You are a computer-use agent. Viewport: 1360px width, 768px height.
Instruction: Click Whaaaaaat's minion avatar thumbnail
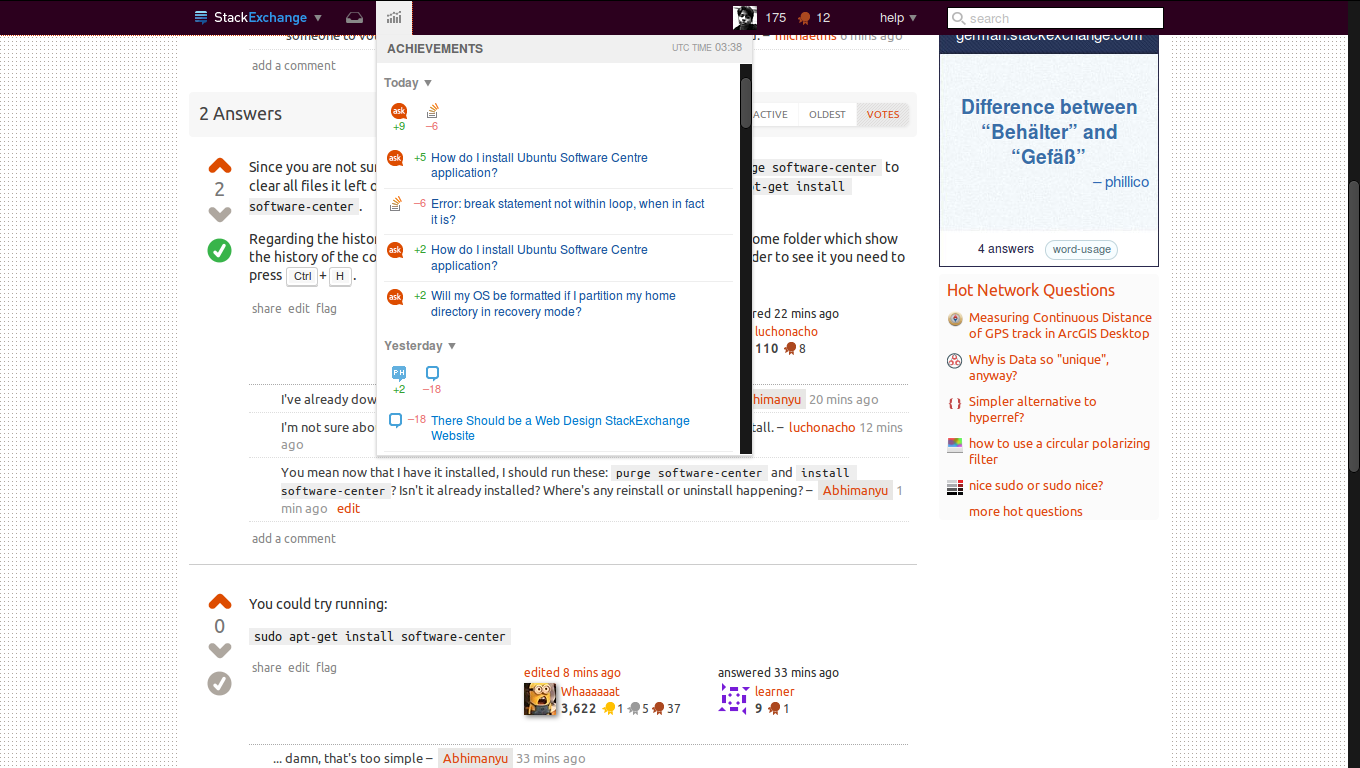pyautogui.click(x=540, y=699)
